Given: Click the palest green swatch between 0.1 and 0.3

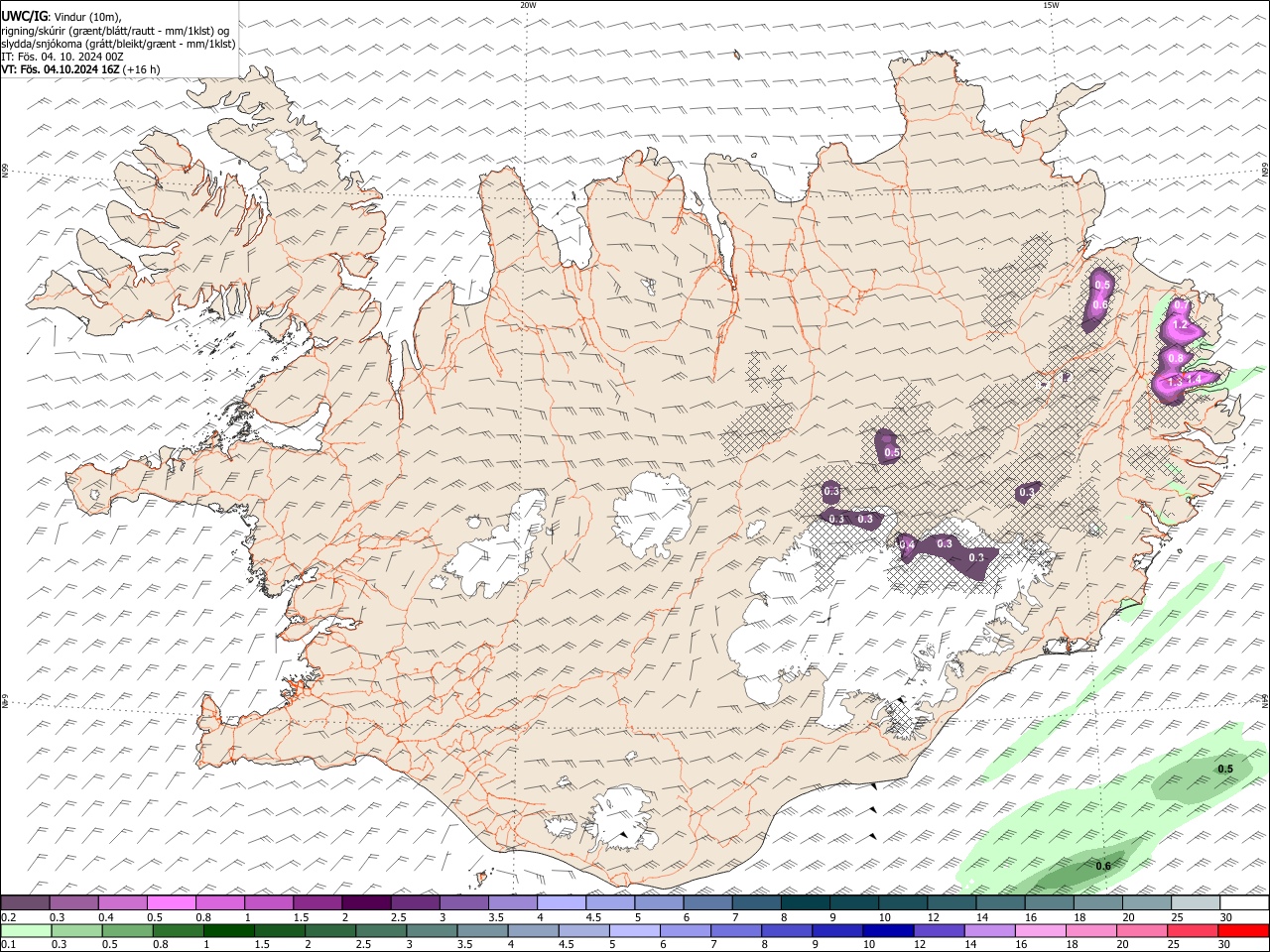Looking at the screenshot, I should 26,930.
